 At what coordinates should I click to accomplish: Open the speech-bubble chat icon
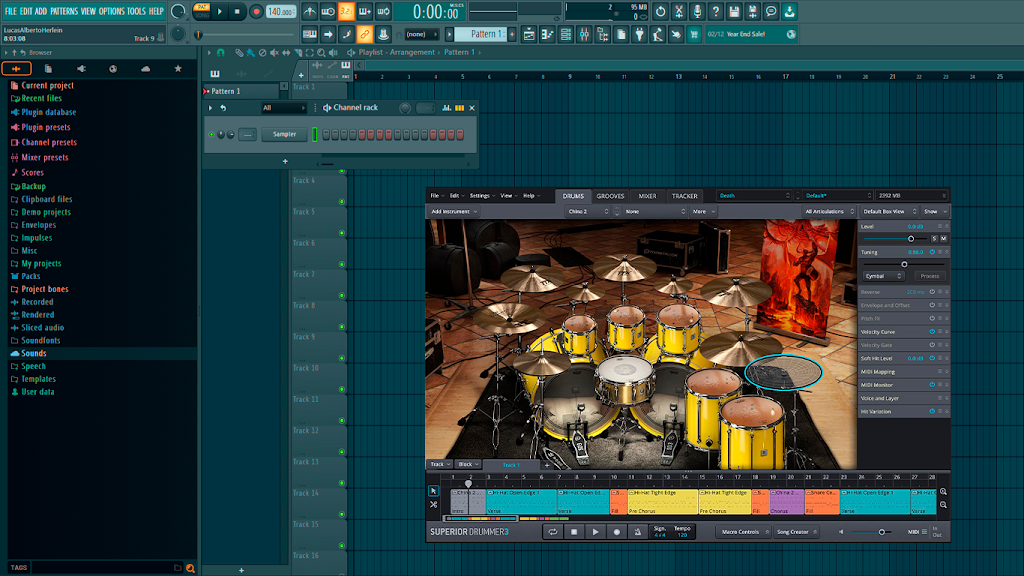(771, 11)
